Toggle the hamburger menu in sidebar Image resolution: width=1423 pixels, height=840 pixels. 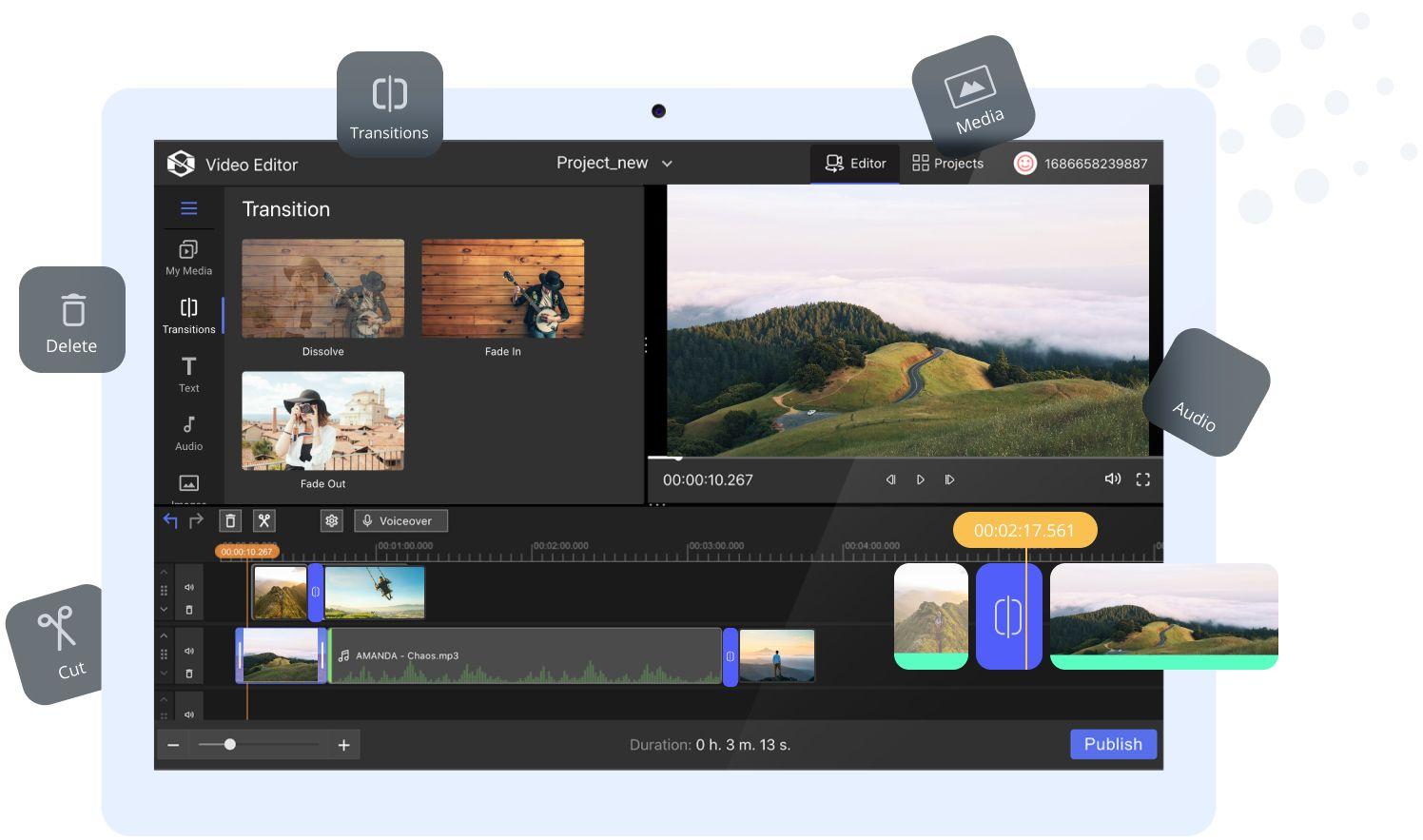(x=188, y=208)
